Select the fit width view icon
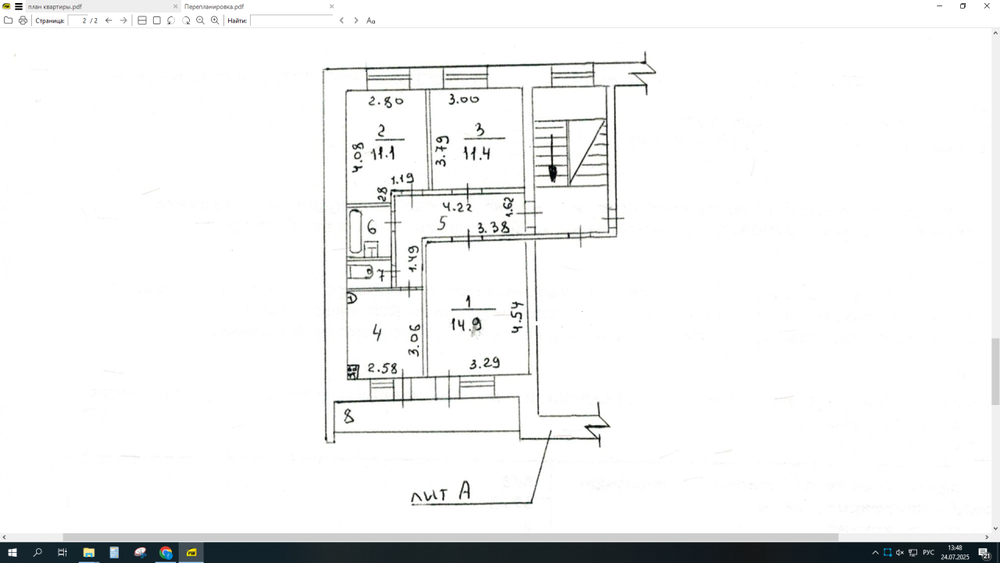The width and height of the screenshot is (1000, 563). click(142, 20)
